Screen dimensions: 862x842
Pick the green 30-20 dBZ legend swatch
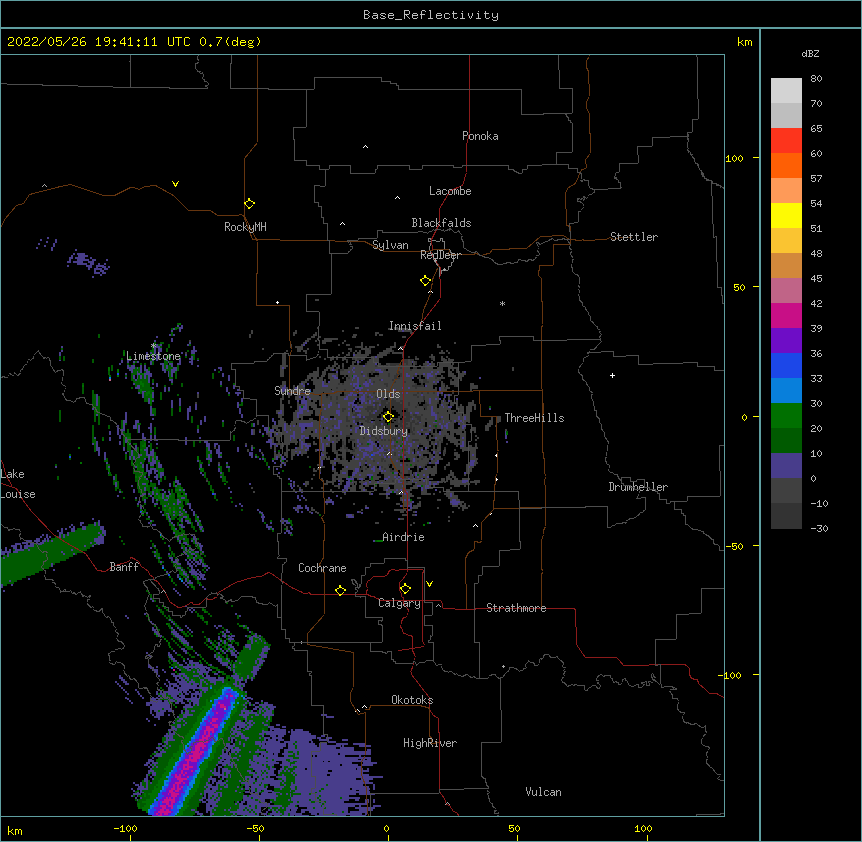786,416
